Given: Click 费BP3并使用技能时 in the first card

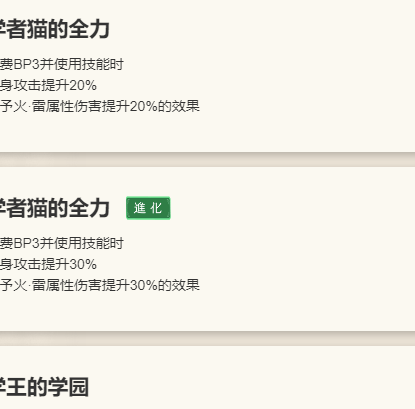Looking at the screenshot, I should (62, 64).
